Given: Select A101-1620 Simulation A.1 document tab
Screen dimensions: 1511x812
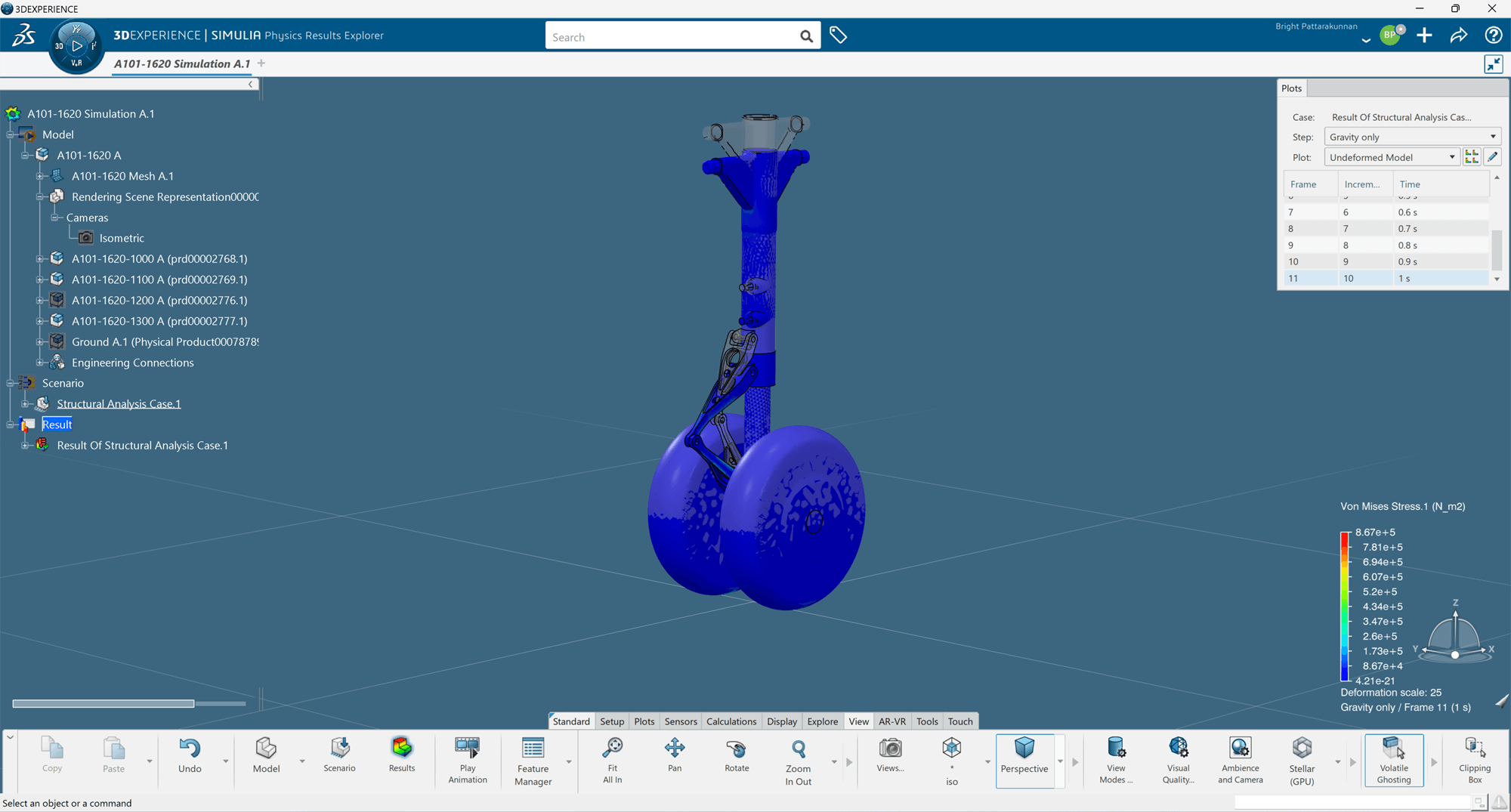Looking at the screenshot, I should tap(182, 63).
